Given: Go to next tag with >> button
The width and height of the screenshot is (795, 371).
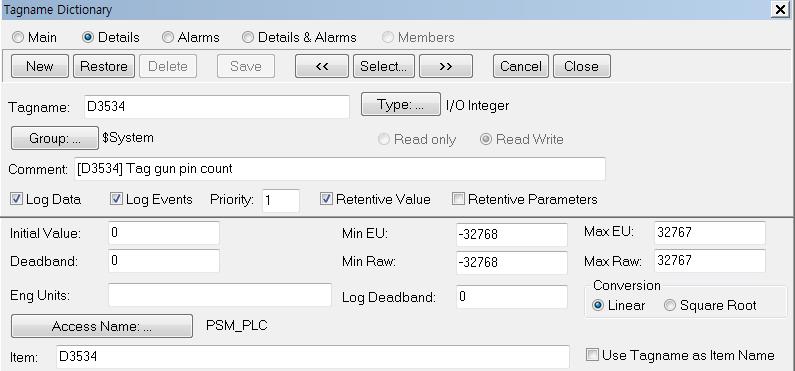Looking at the screenshot, I should pyautogui.click(x=446, y=66).
